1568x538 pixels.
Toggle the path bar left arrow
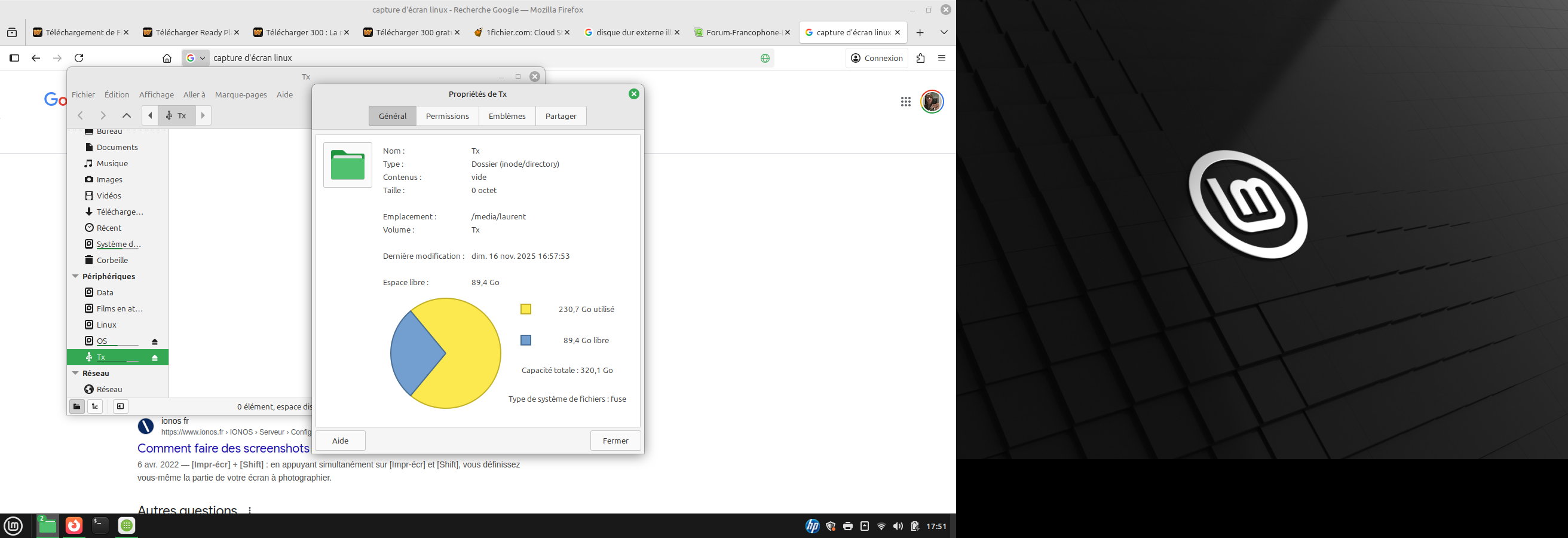[150, 115]
